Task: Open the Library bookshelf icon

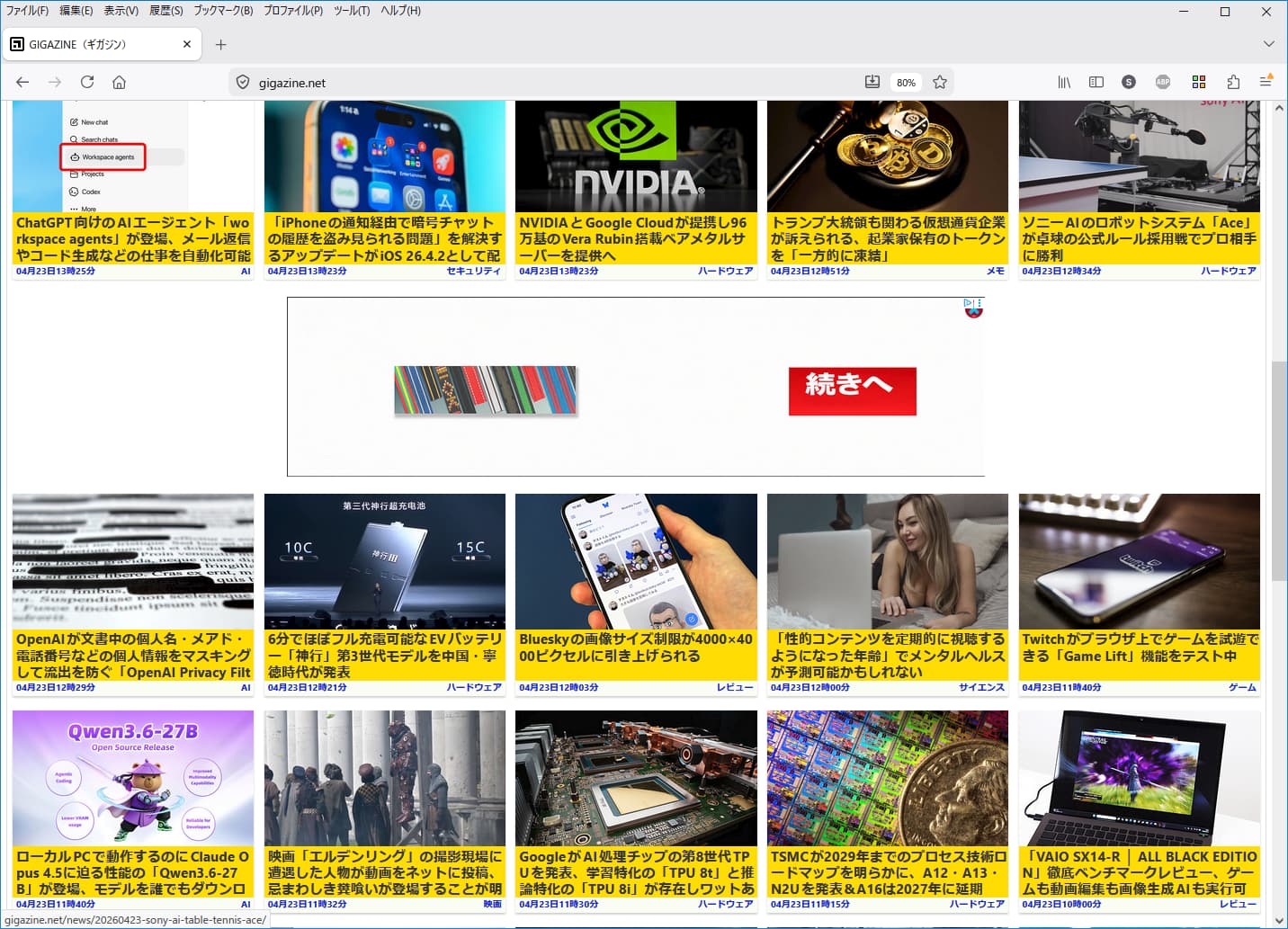Action: click(x=1064, y=82)
